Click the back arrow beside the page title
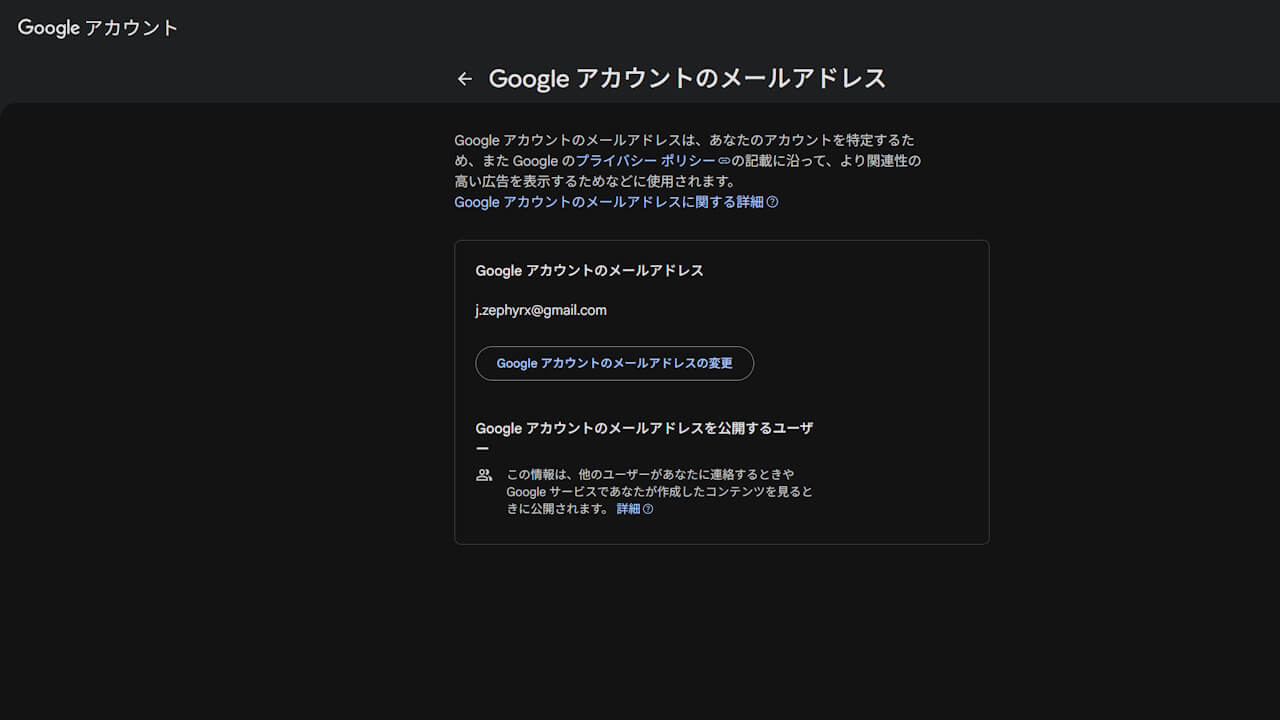Viewport: 1280px width, 720px height. pos(464,79)
